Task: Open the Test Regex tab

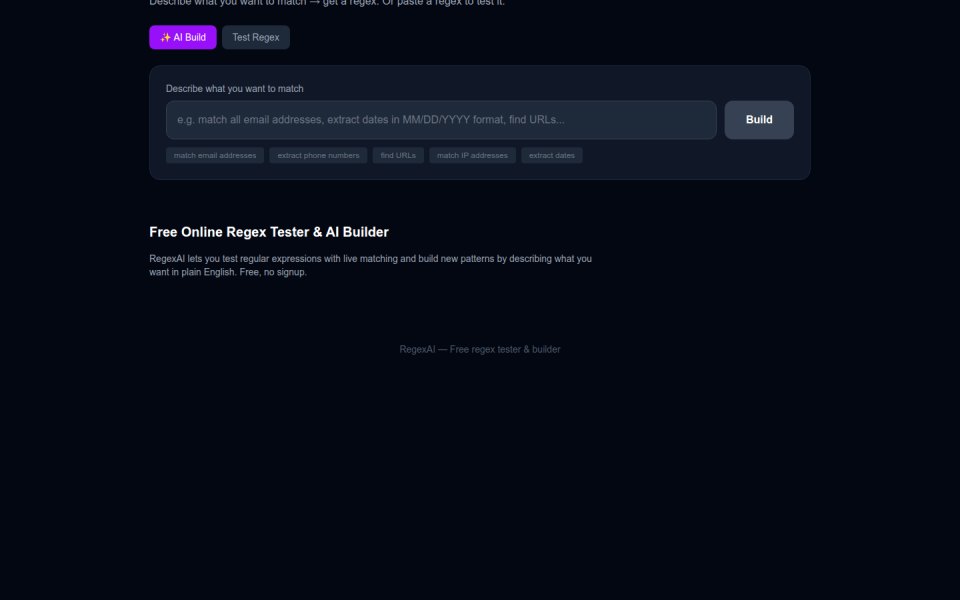Action: click(256, 37)
